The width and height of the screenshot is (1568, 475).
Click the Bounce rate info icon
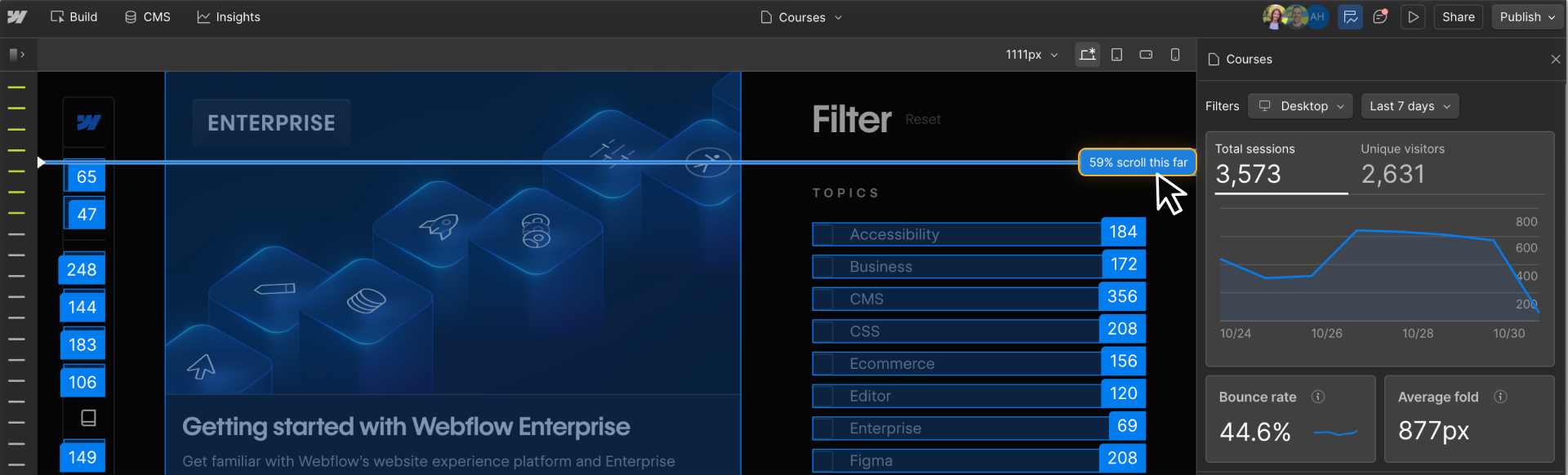pyautogui.click(x=1317, y=397)
